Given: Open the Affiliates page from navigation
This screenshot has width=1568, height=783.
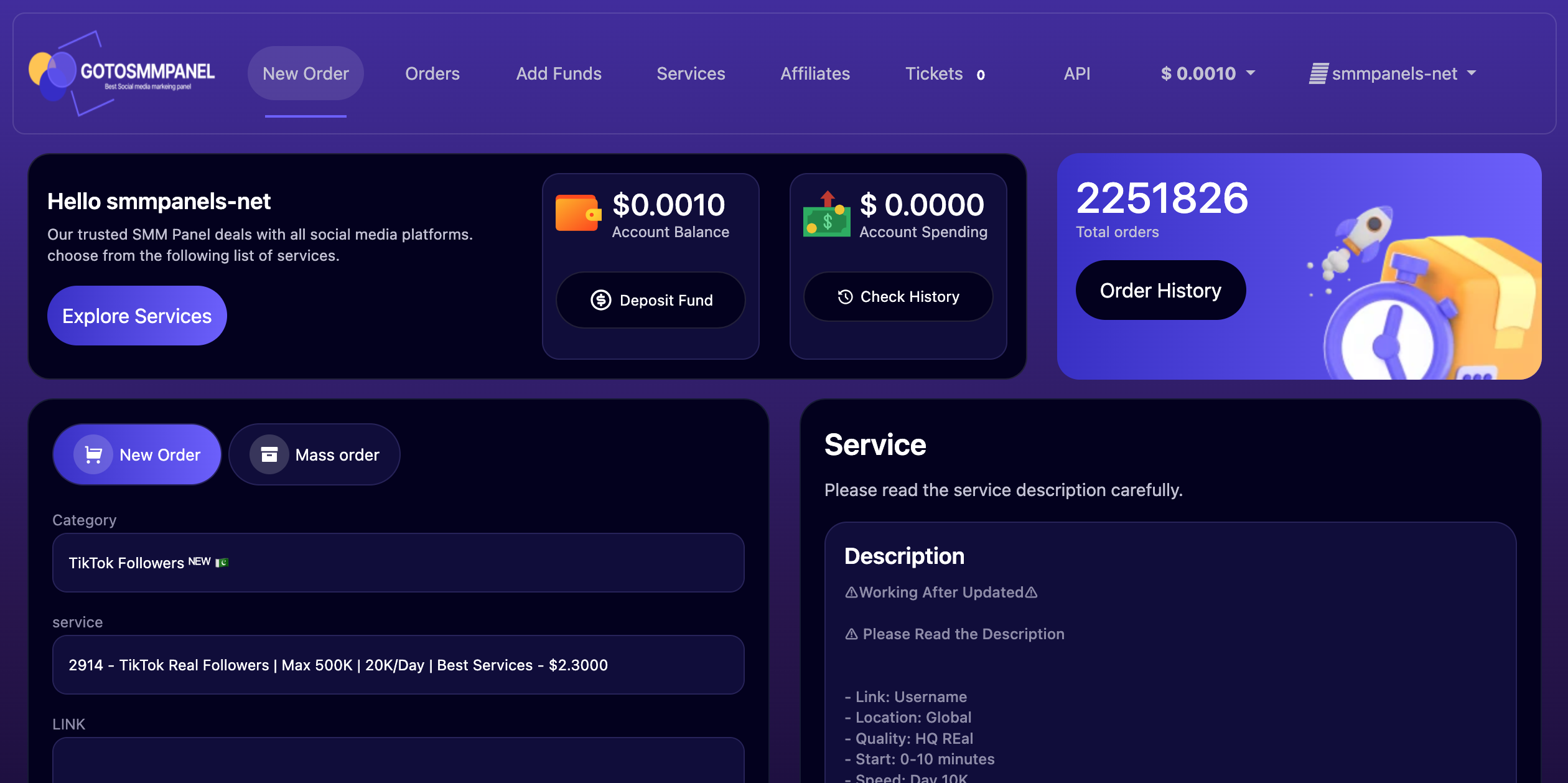Looking at the screenshot, I should (x=815, y=73).
